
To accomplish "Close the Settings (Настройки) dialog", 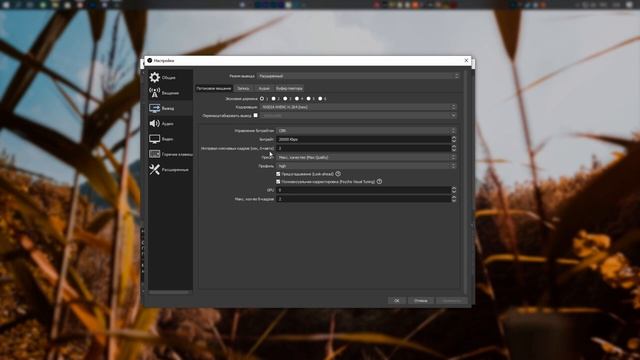I will point(467,60).
